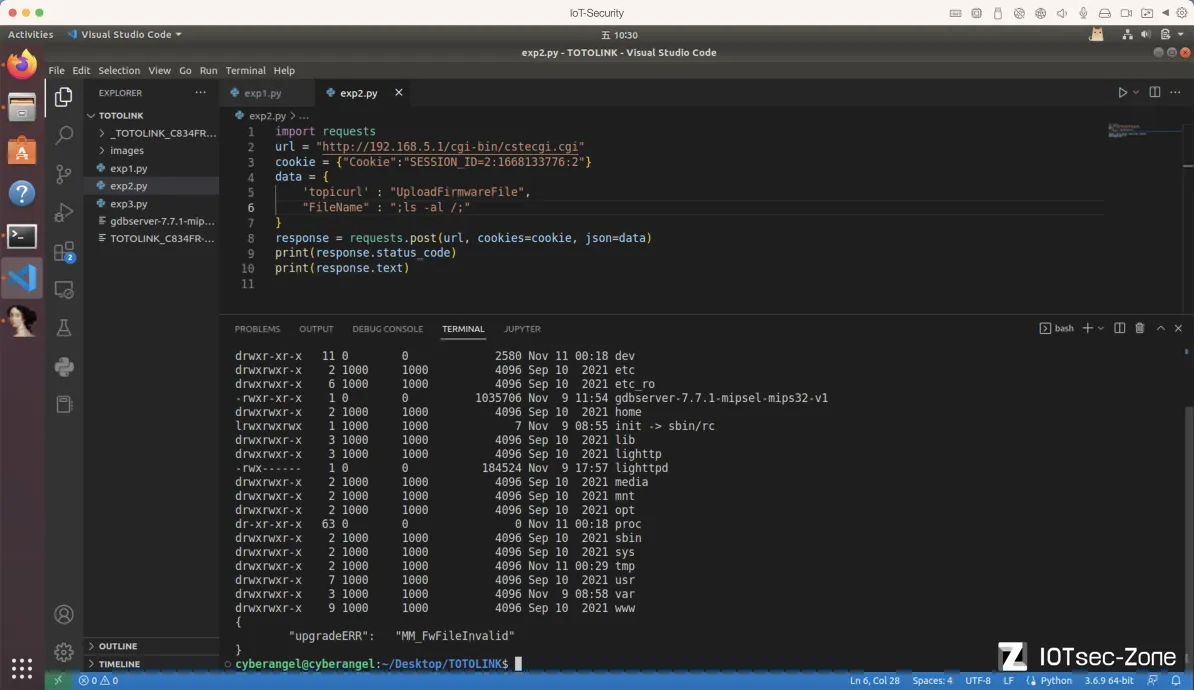Image resolution: width=1194 pixels, height=690 pixels.
Task: Open Terminal app from the dock
Action: click(x=22, y=236)
